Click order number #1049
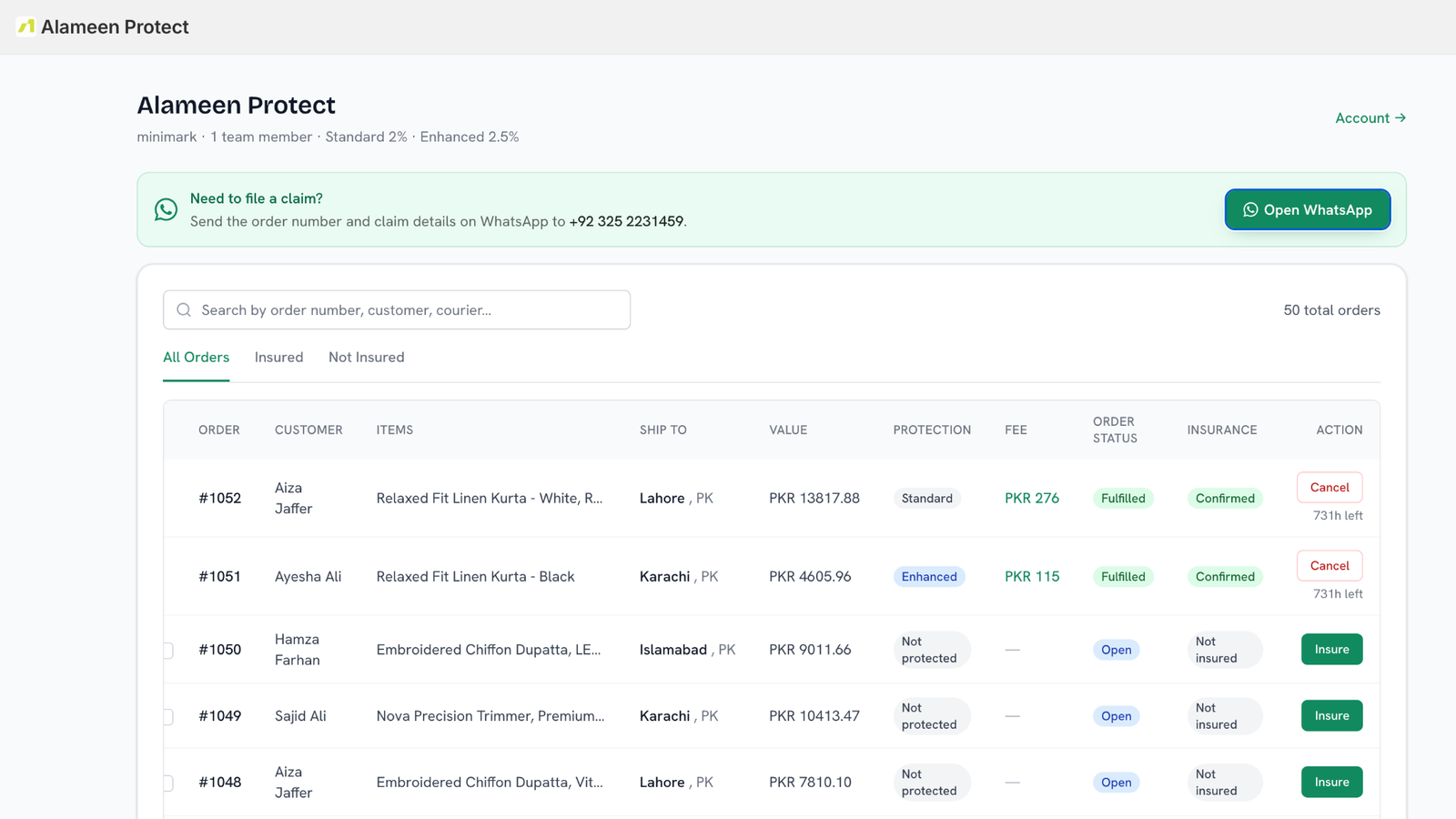The image size is (1456, 819). (x=220, y=715)
